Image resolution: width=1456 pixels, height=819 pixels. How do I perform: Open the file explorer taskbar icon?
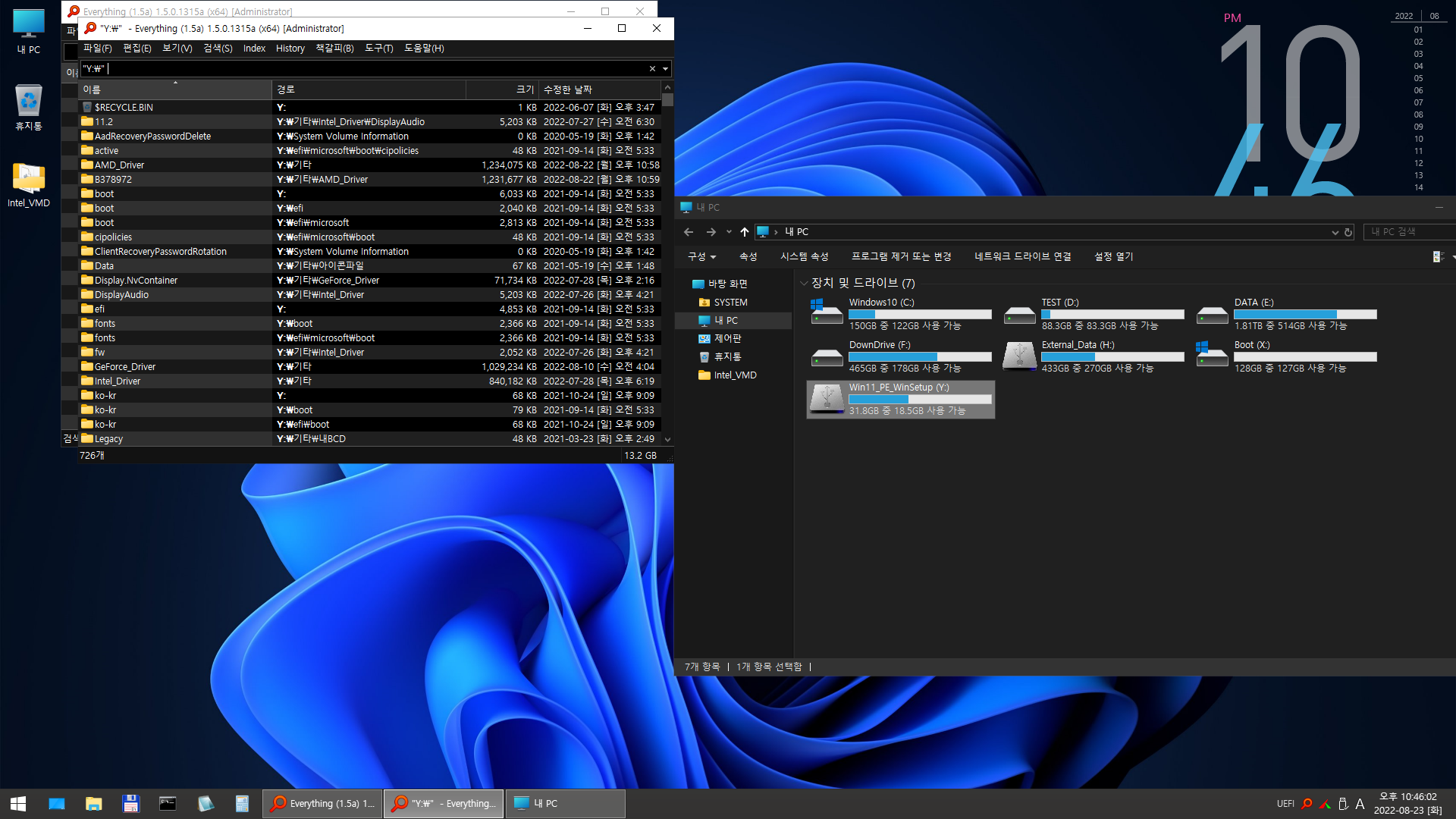pyautogui.click(x=94, y=804)
